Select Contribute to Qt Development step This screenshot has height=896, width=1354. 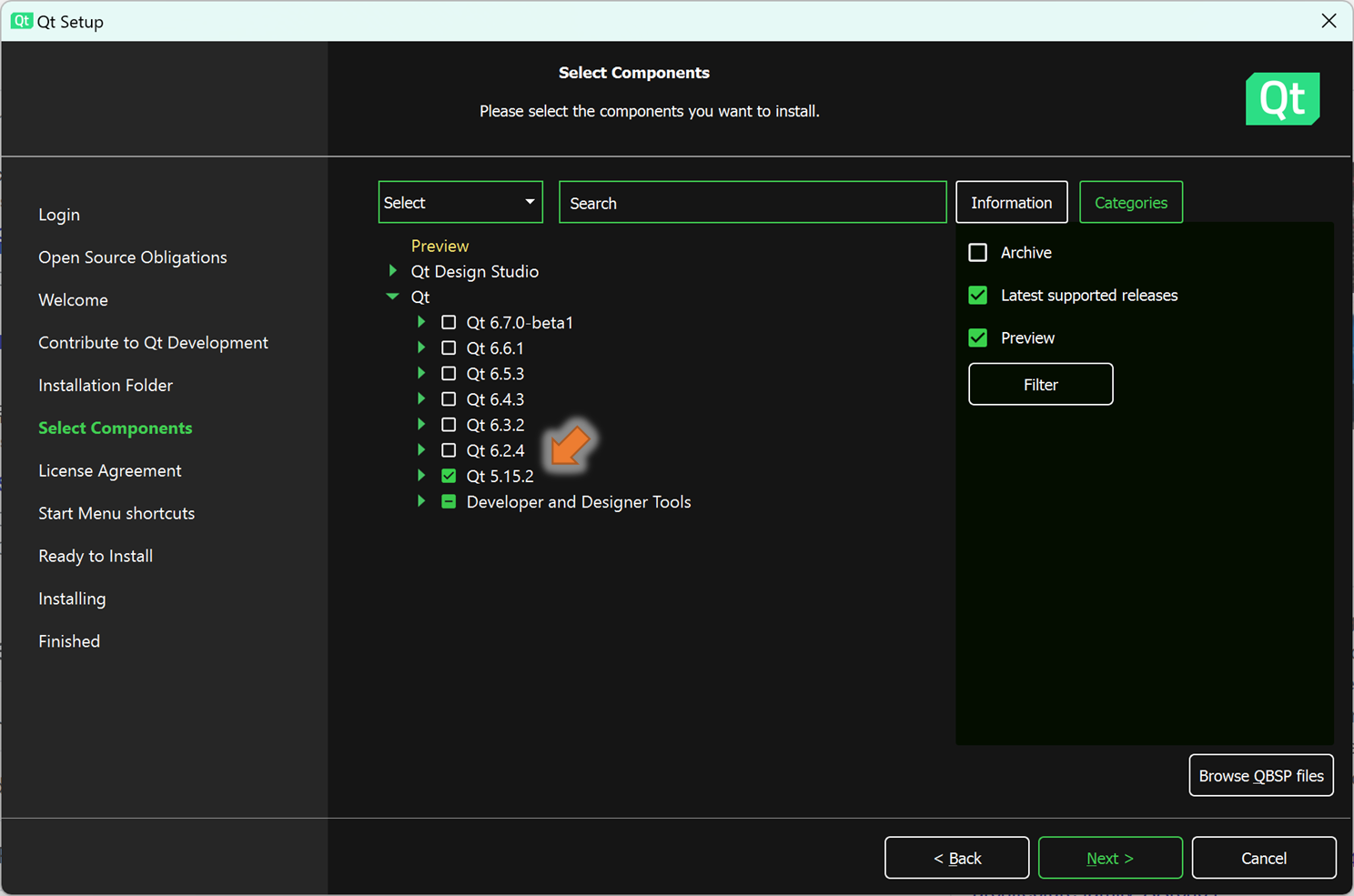coord(153,343)
